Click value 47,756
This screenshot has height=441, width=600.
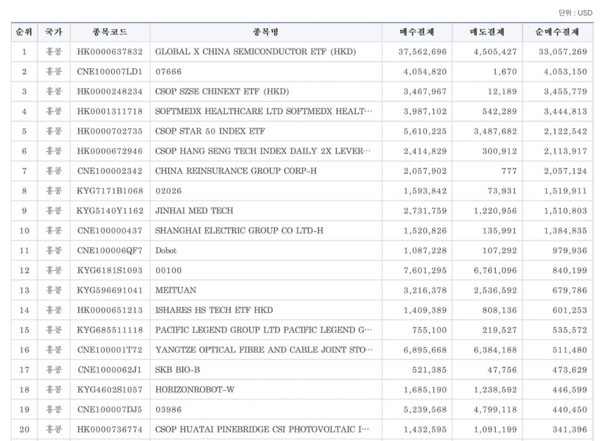[x=502, y=370]
